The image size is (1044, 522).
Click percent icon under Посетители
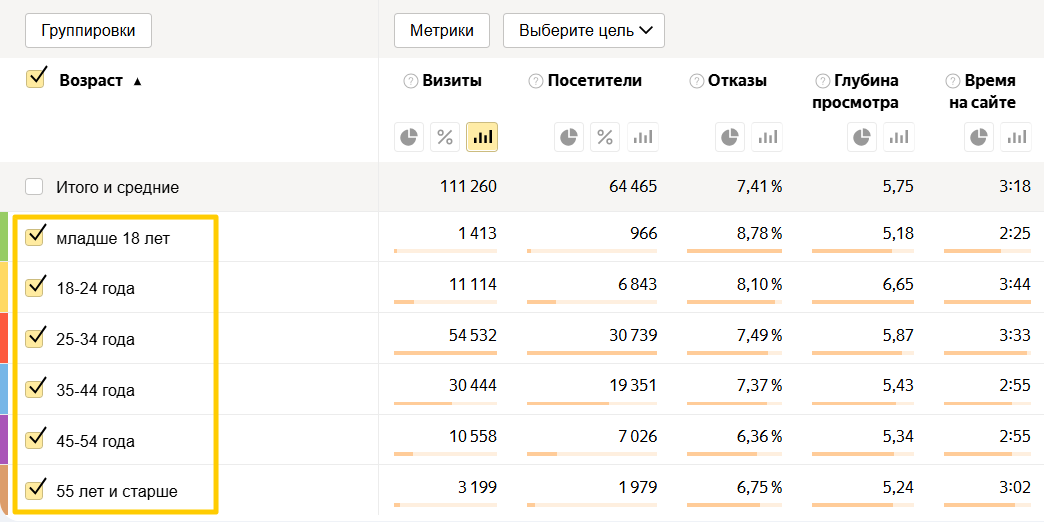pos(605,137)
